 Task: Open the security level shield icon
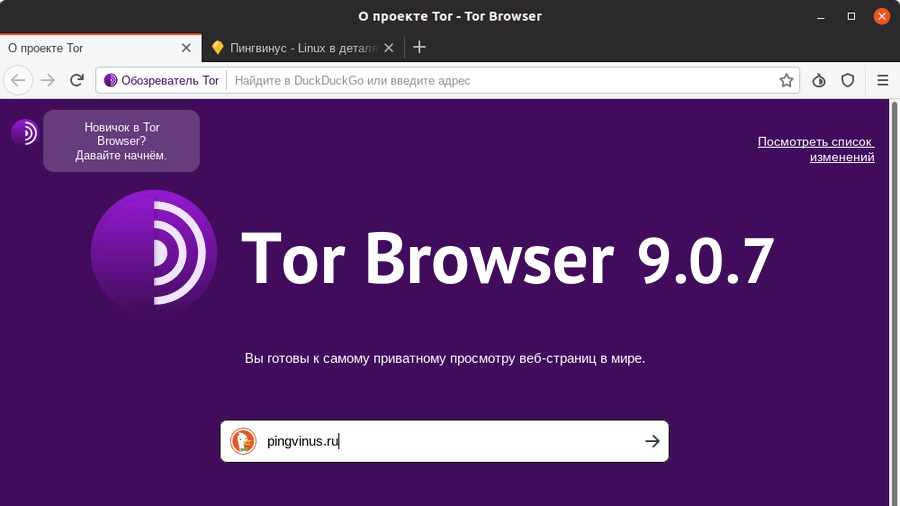coord(848,80)
